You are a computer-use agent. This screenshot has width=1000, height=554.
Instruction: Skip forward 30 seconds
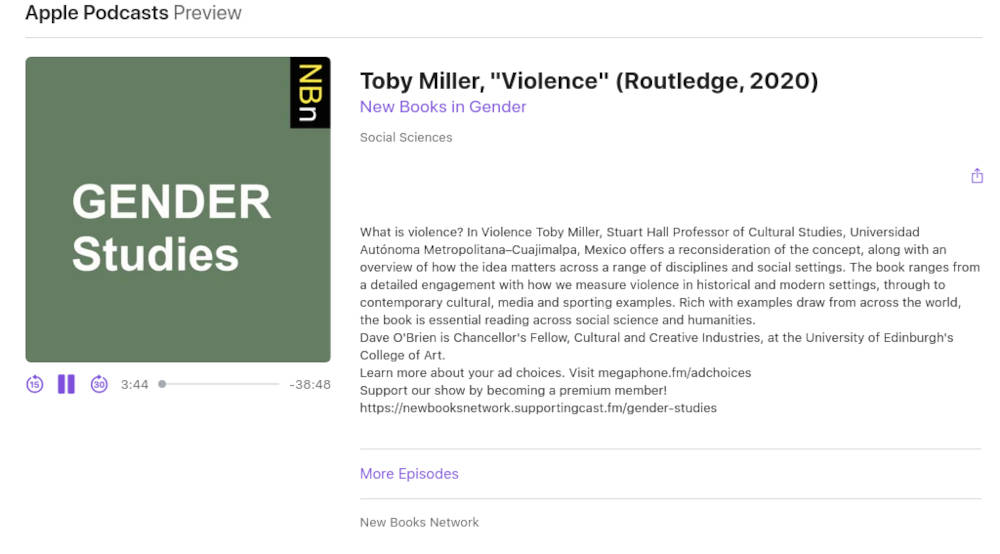coord(99,384)
